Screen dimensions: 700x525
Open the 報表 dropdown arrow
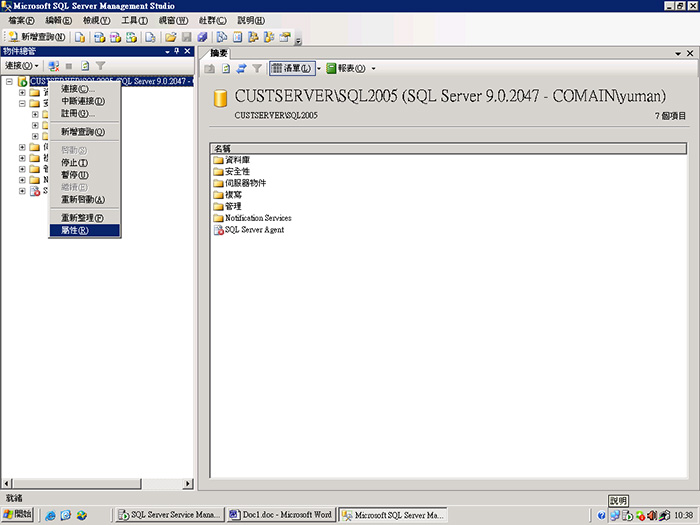[374, 68]
